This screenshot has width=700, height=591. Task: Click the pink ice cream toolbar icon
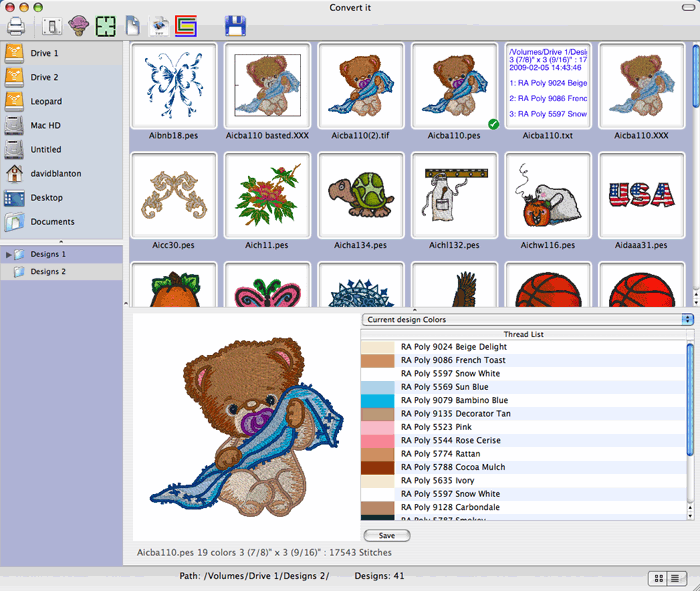click(79, 26)
